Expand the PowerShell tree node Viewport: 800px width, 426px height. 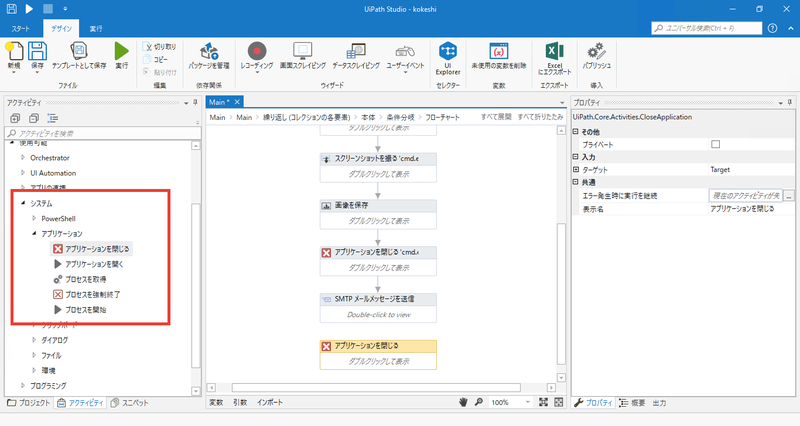(x=34, y=218)
